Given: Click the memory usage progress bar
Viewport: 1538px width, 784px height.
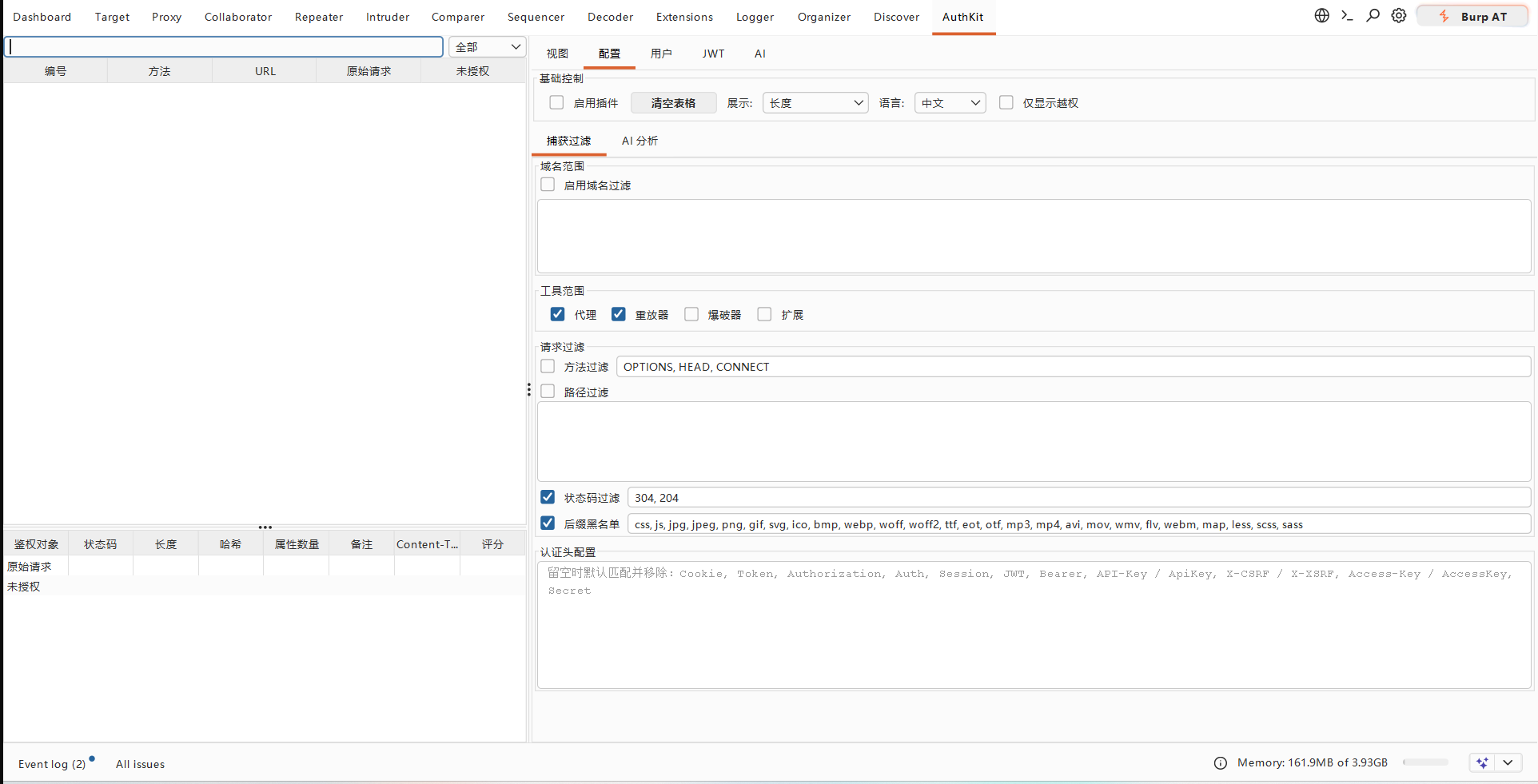Looking at the screenshot, I should [1425, 762].
